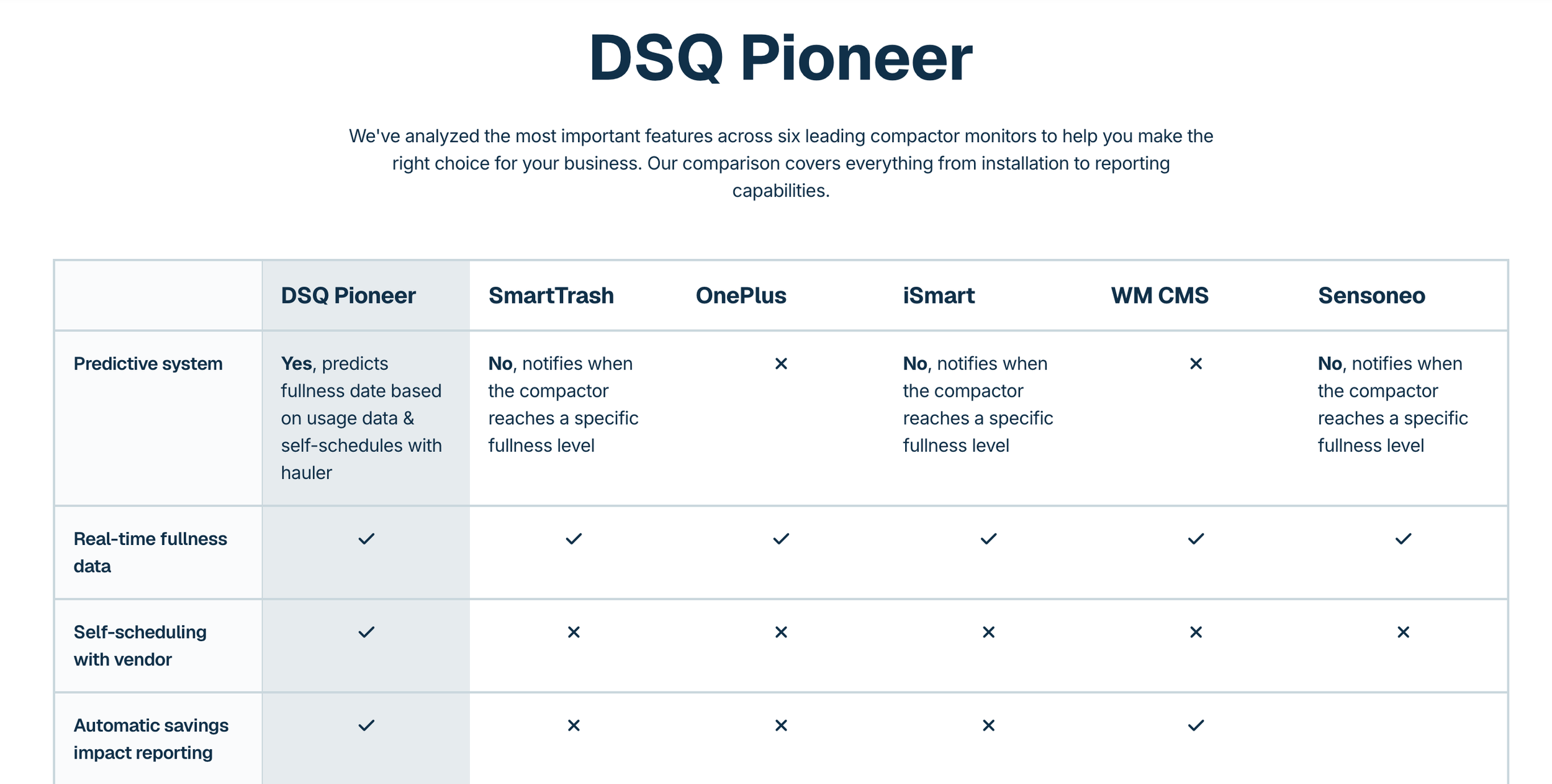Click the X icon for OnePlus predictive system
Screen dimensions: 1552x784
pos(781,364)
